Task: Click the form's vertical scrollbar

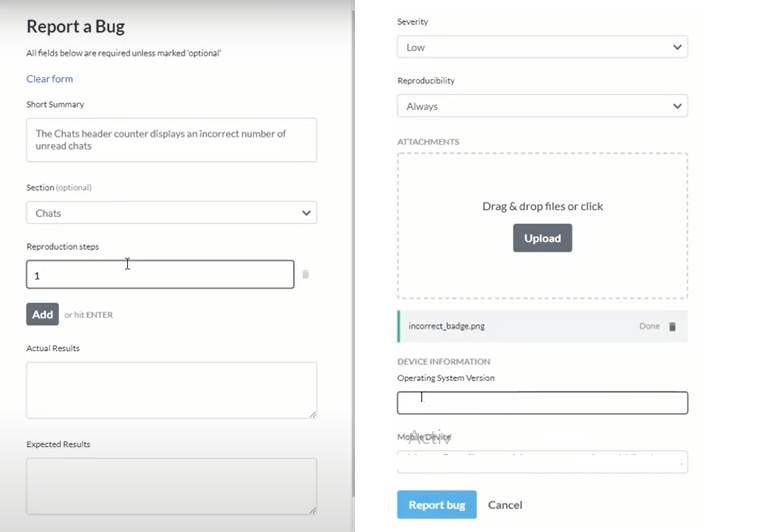Action: (353, 254)
